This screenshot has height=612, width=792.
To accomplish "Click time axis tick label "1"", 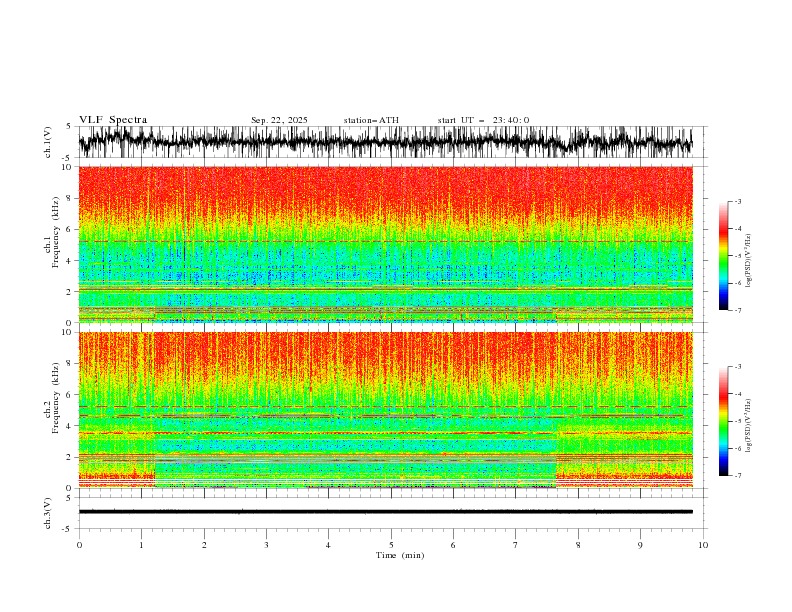I will (141, 545).
